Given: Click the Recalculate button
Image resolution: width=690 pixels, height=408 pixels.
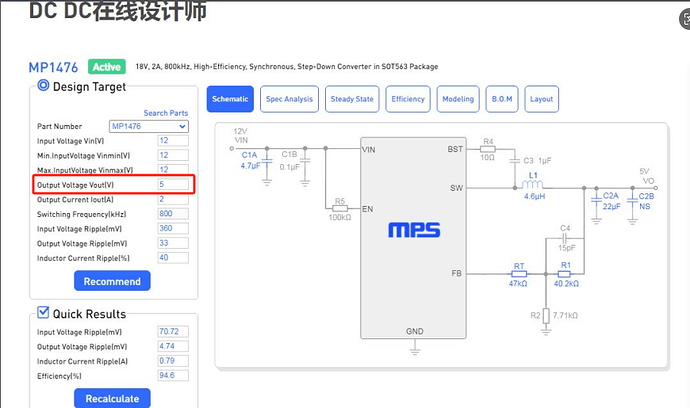Looking at the screenshot, I should pos(112,398).
